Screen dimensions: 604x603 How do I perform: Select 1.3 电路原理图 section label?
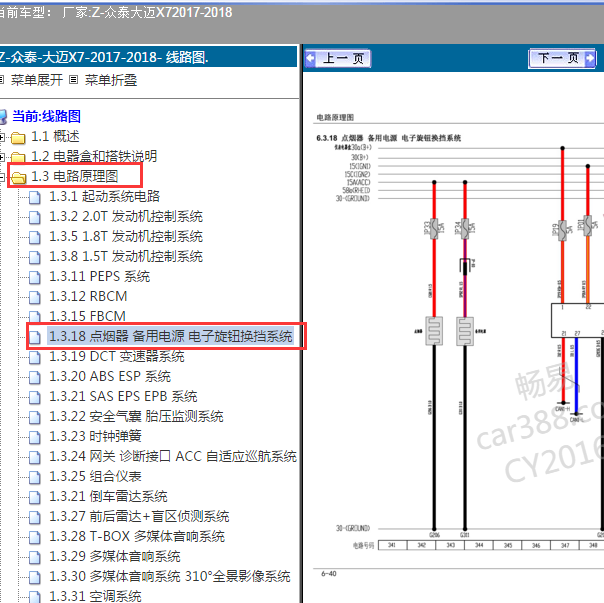click(x=74, y=176)
